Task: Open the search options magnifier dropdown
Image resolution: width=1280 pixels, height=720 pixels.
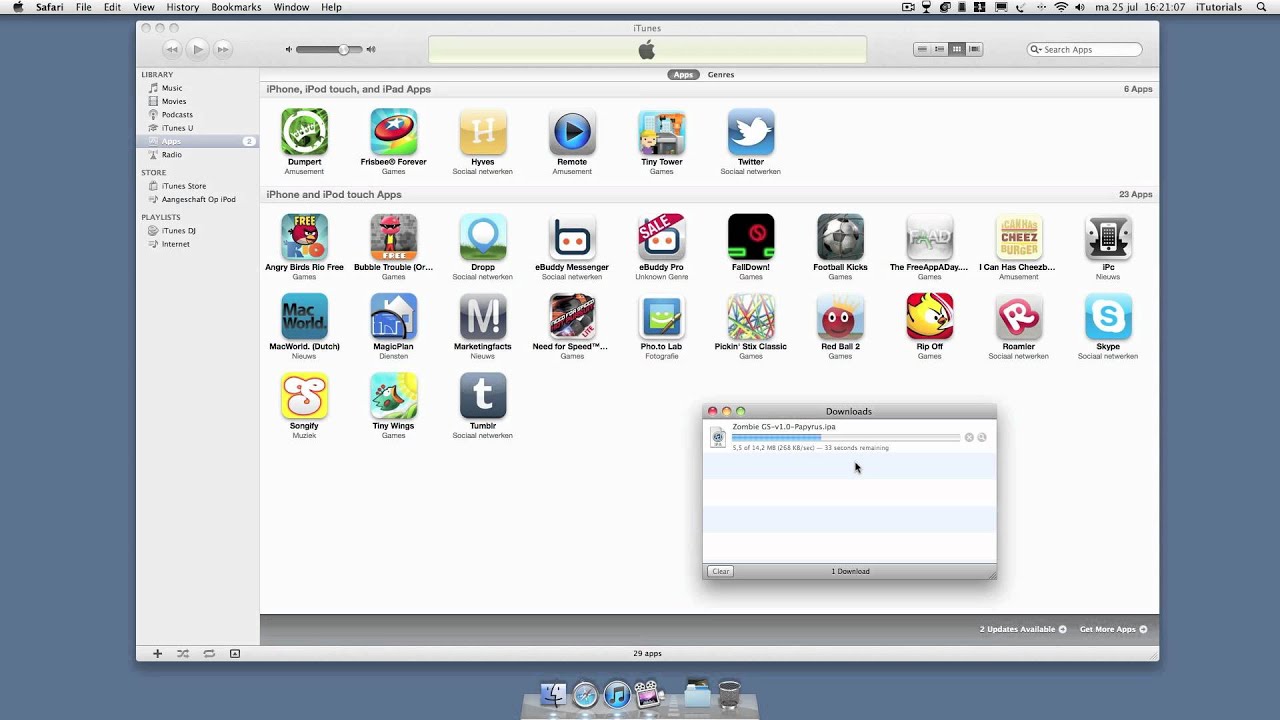Action: pos(1037,49)
